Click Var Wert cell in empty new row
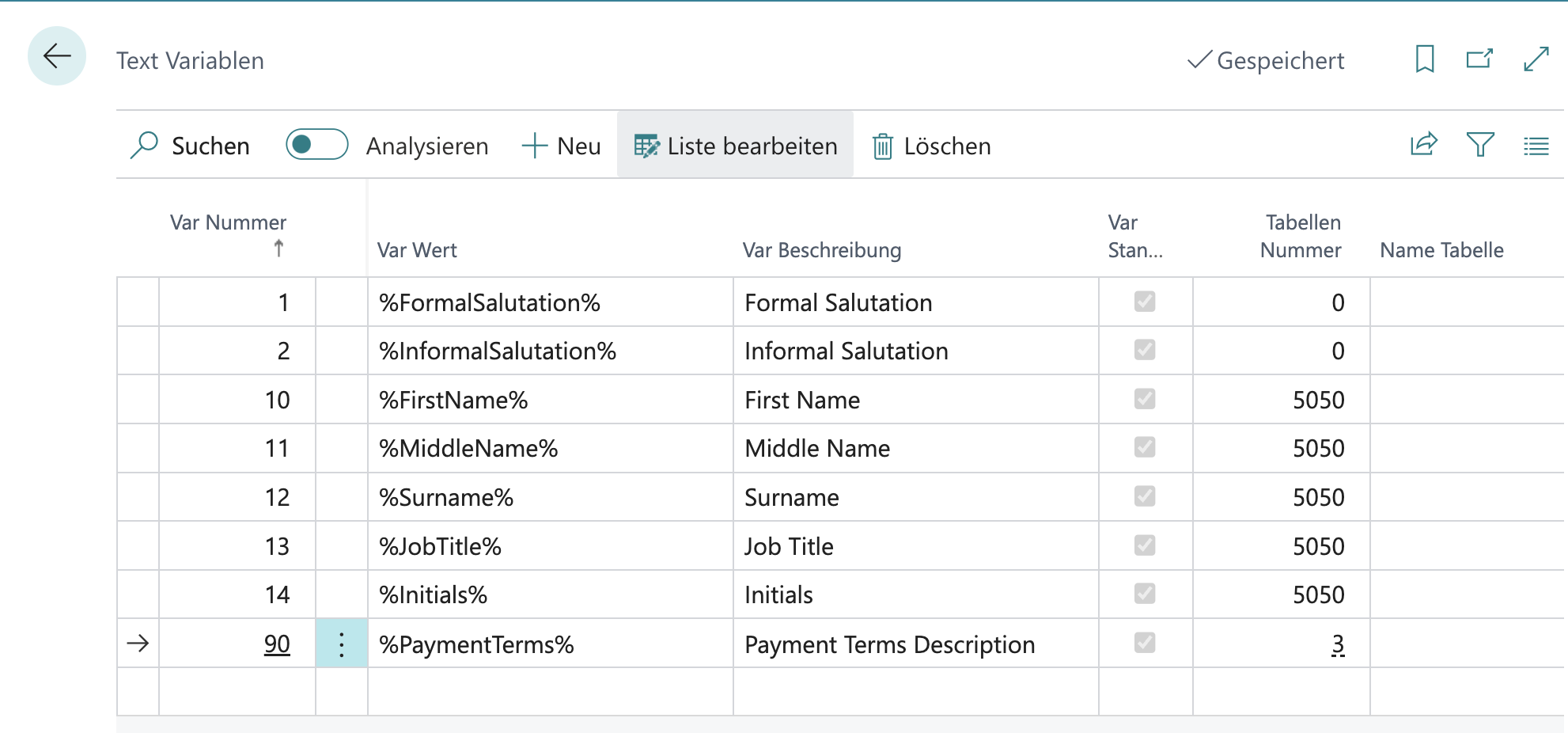This screenshot has width=1568, height=733. coord(551,692)
